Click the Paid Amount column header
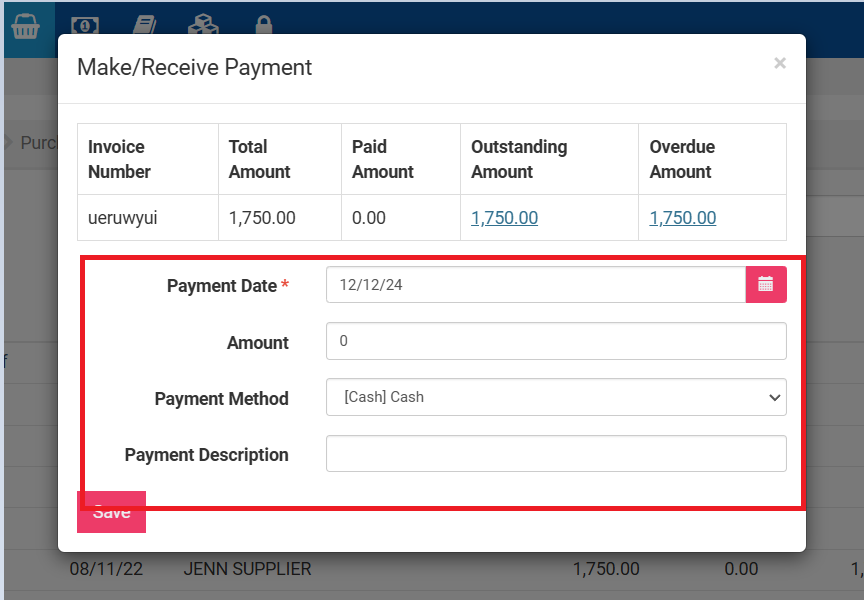Screen dimensions: 864x600 coord(401,159)
